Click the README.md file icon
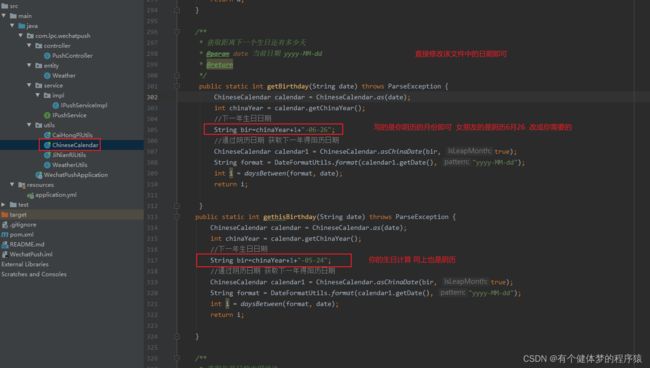The height and width of the screenshot is (368, 650). coord(5,245)
